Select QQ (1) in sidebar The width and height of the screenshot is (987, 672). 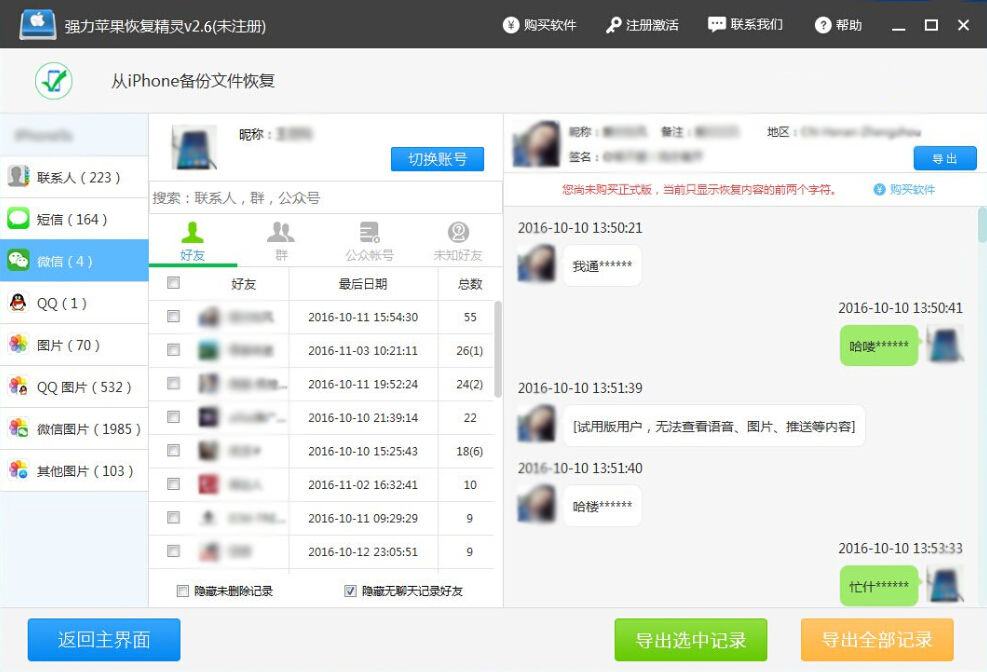74,303
